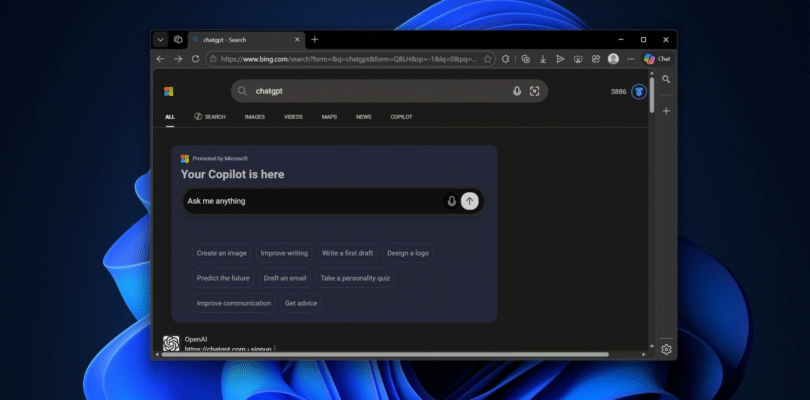Open screen capture toolbar icon

coord(578,59)
